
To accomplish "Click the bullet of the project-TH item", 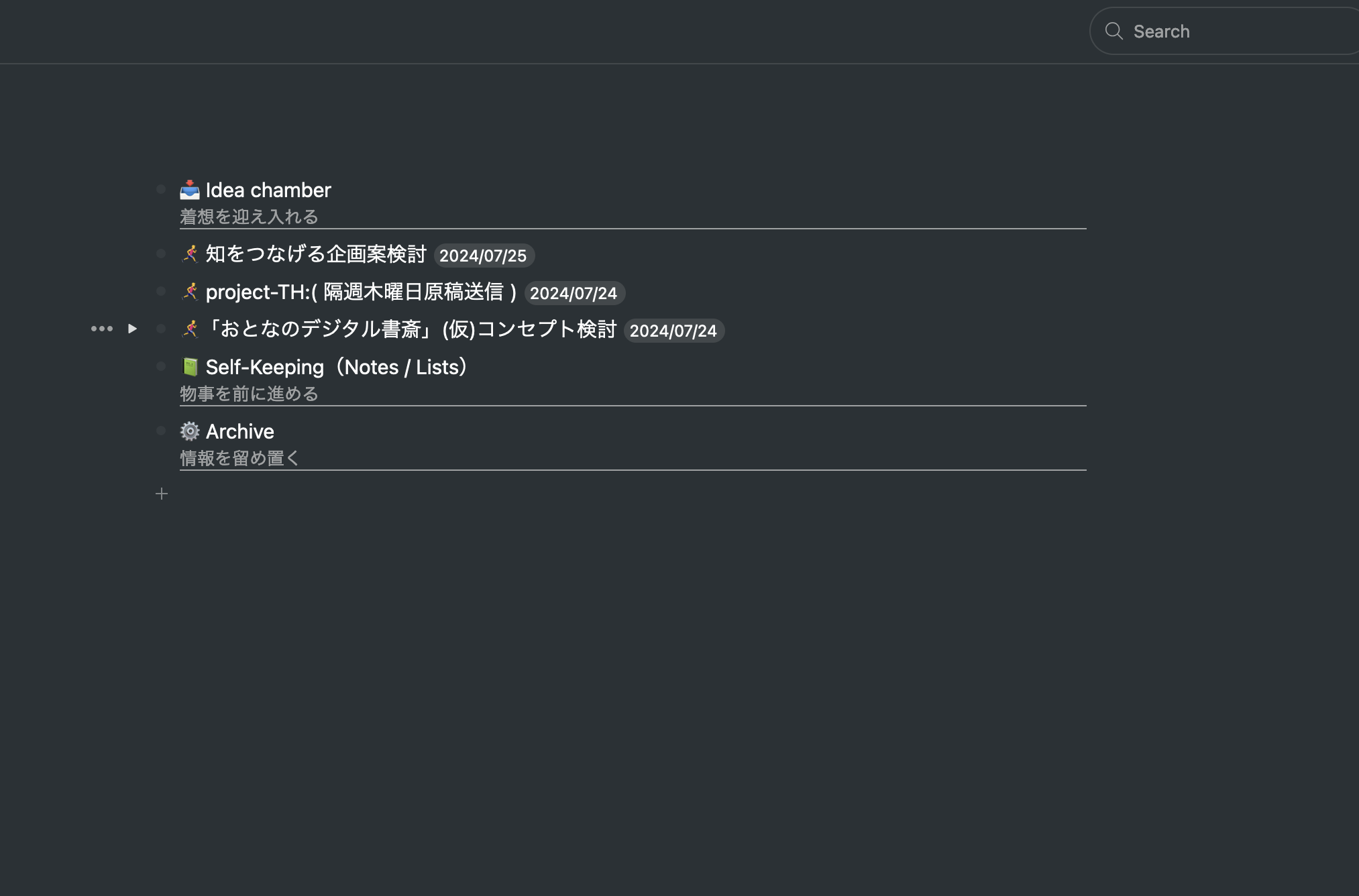I will 161,291.
